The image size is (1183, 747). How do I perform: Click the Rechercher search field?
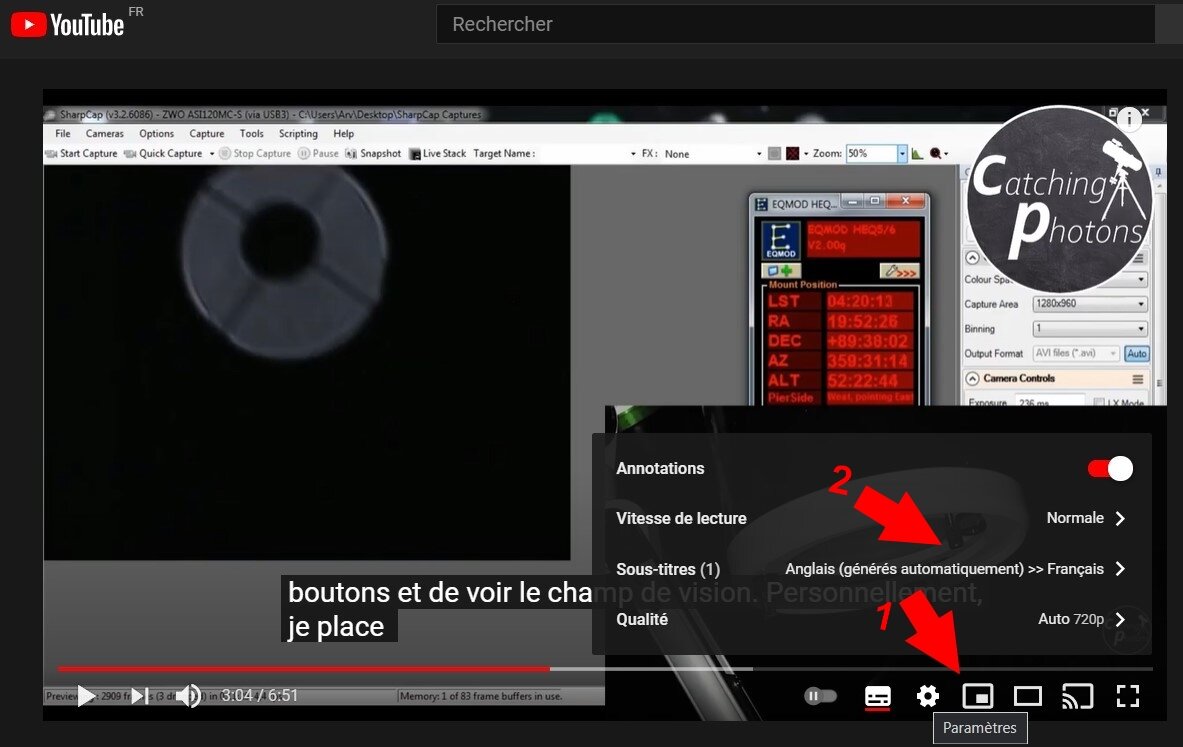coord(795,24)
